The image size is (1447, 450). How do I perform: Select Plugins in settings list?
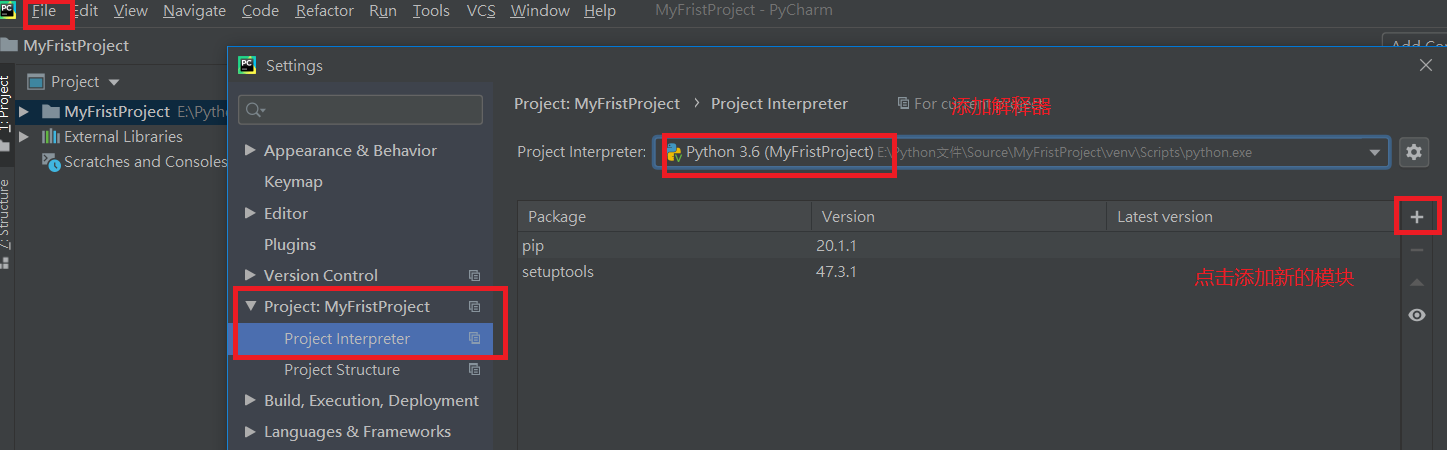[x=290, y=245]
